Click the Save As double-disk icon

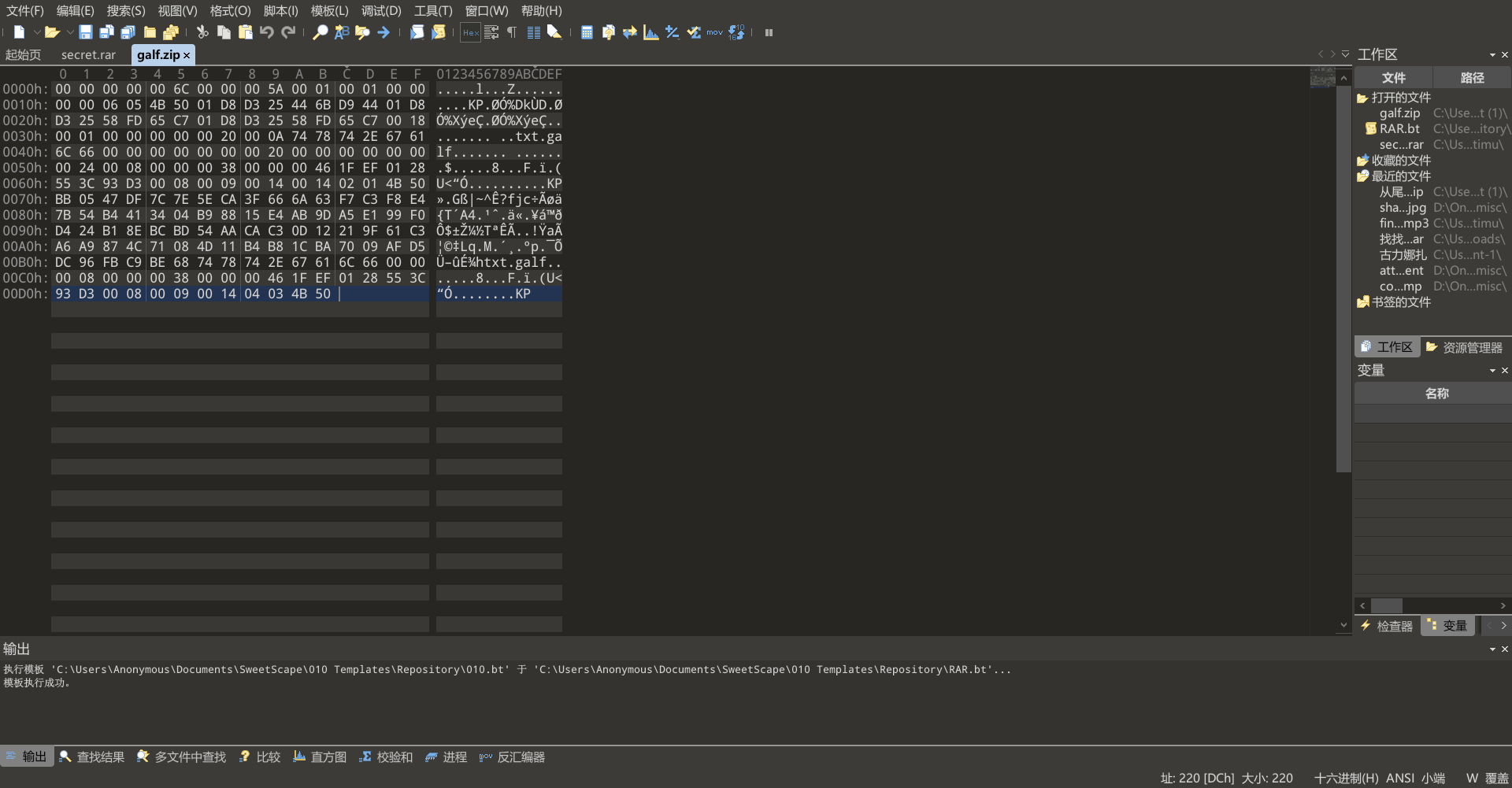pos(107,32)
